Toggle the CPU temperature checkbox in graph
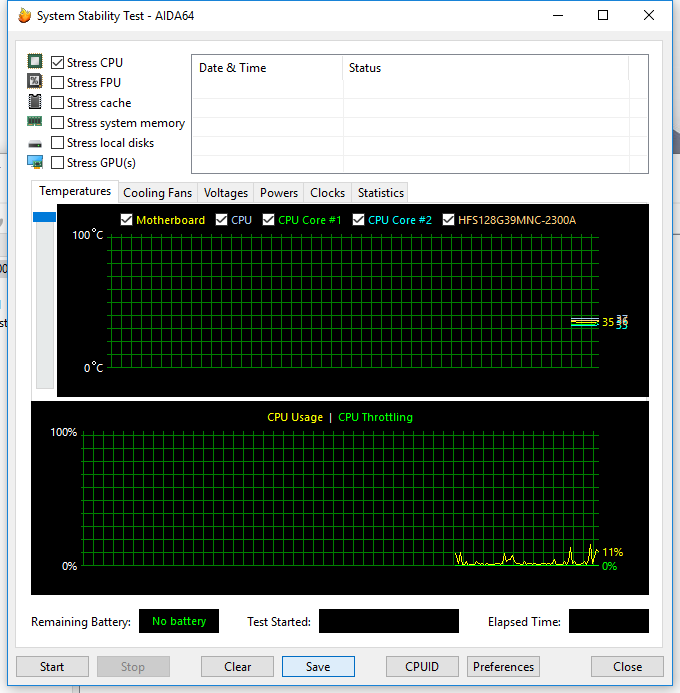680x693 pixels. [x=221, y=220]
